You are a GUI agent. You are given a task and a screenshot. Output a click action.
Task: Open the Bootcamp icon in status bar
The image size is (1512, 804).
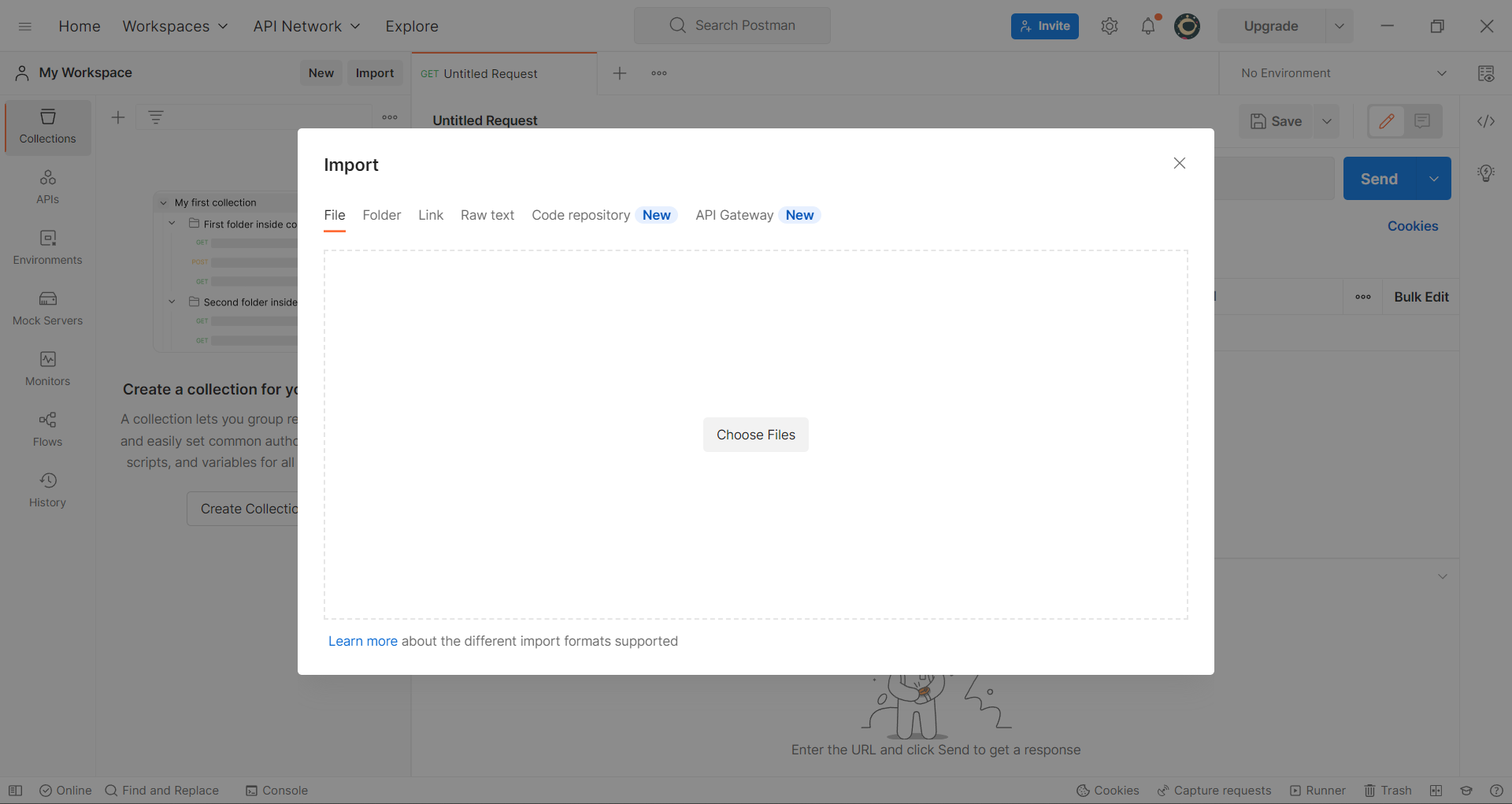1466,791
